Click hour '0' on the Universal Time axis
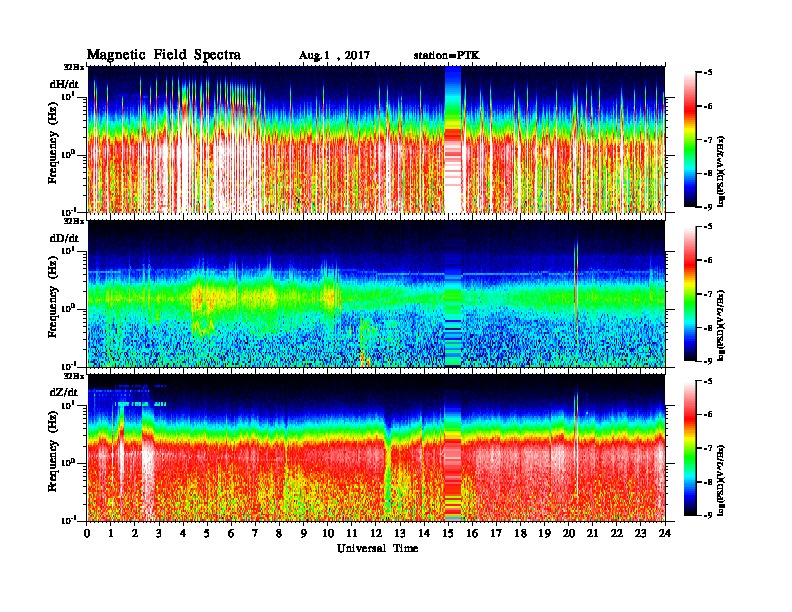This screenshot has height=612, width=792. (87, 533)
